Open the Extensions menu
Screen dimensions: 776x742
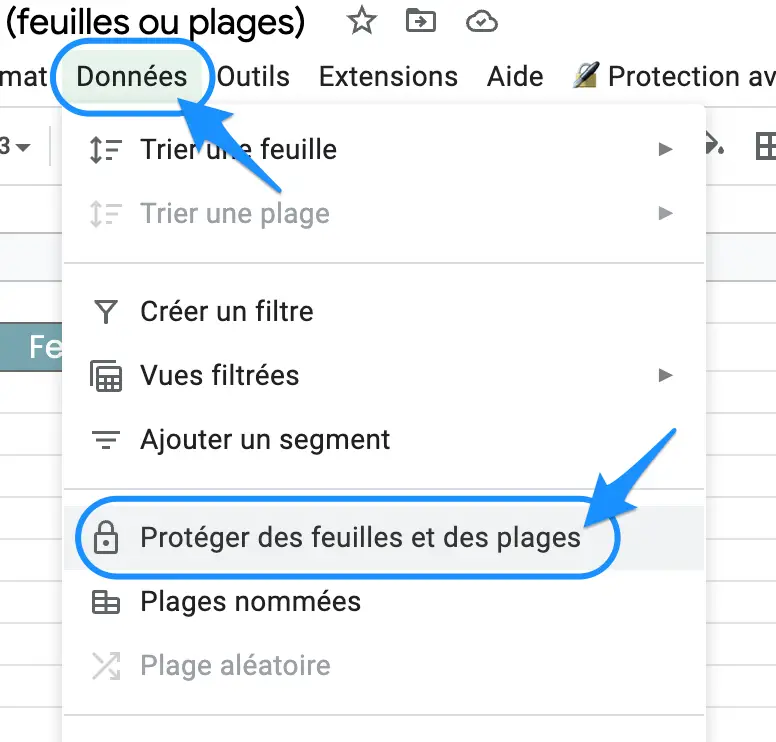click(x=388, y=77)
